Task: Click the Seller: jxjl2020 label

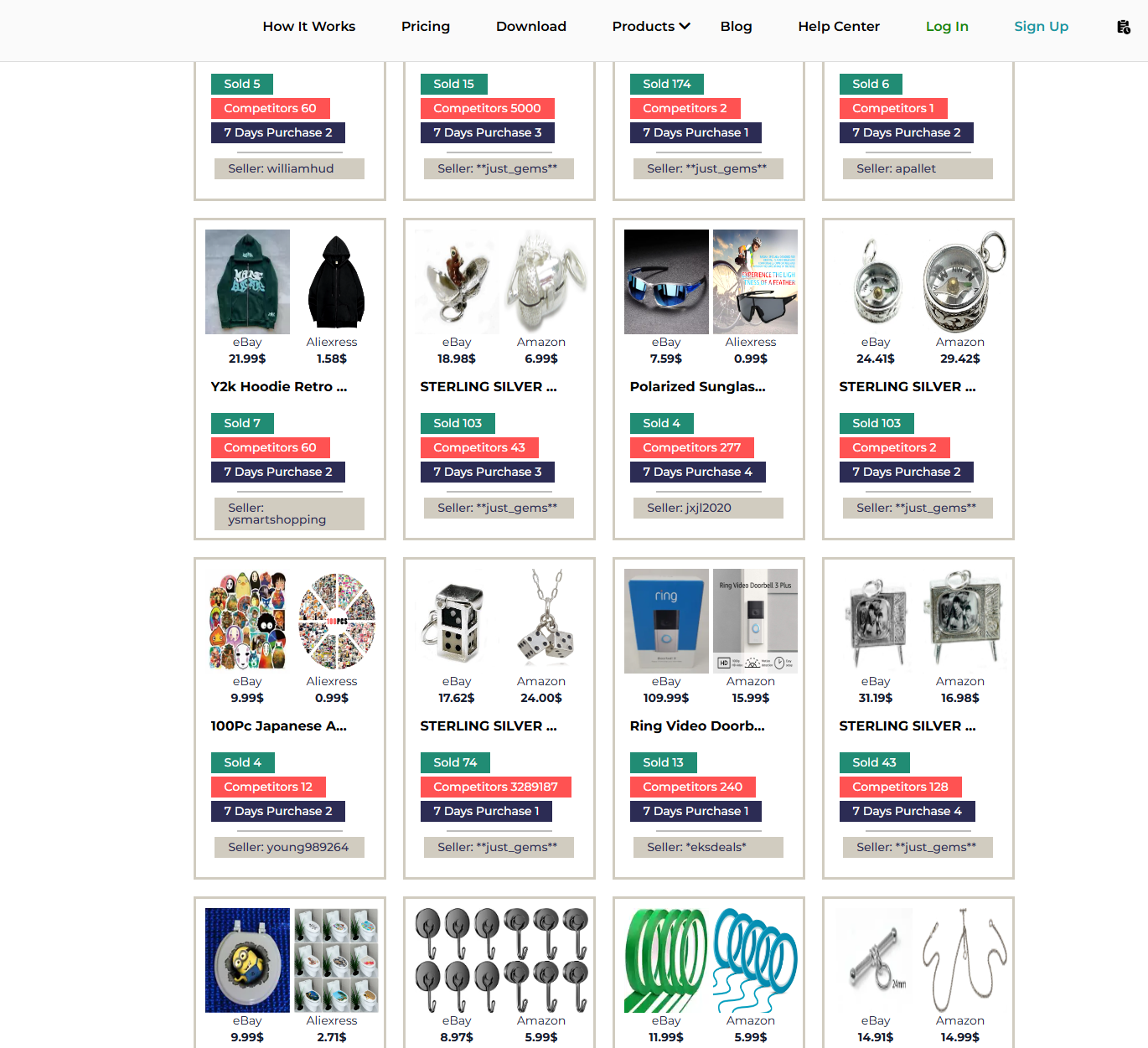Action: tap(708, 508)
